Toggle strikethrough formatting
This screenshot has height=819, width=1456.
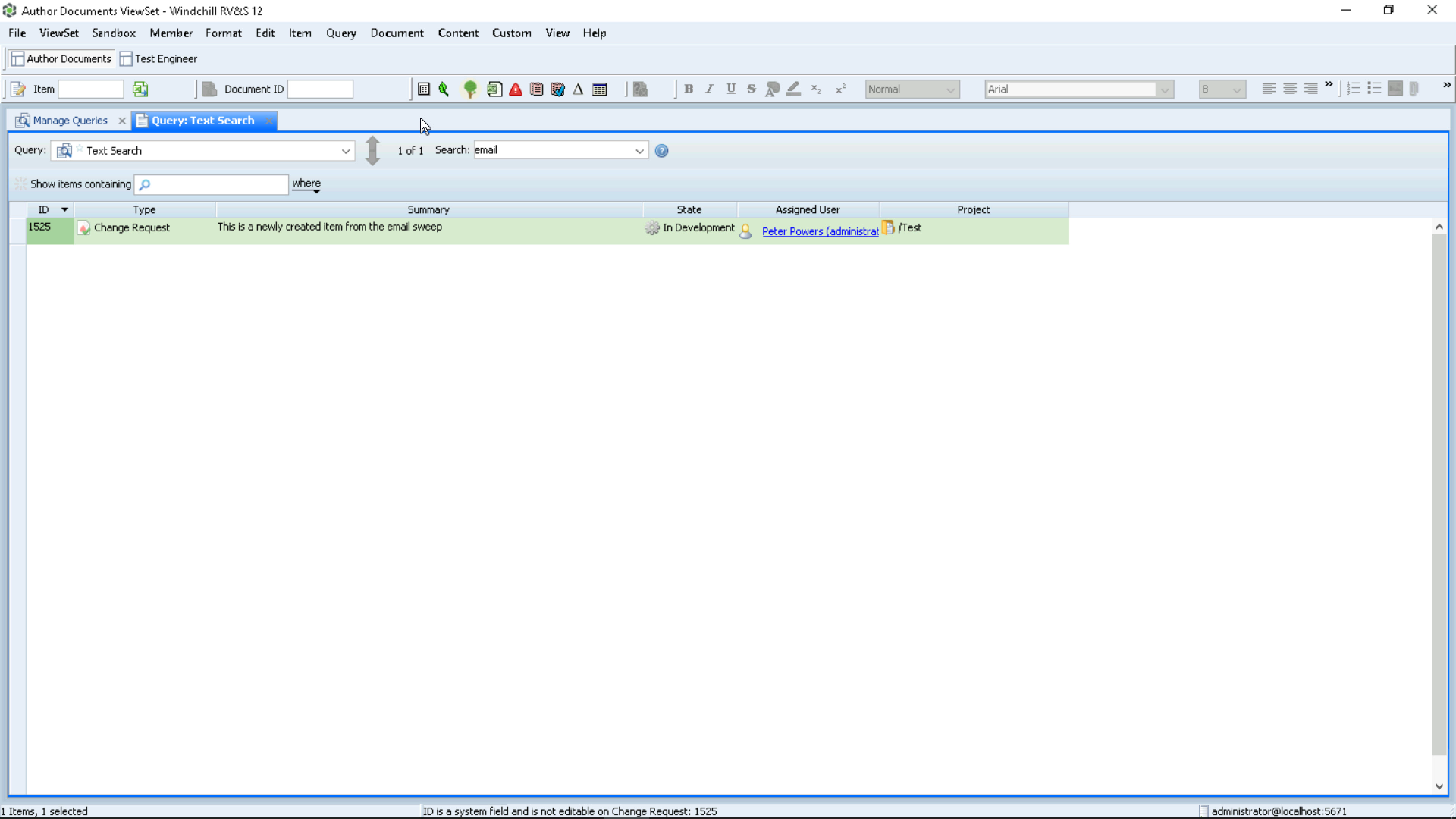point(752,89)
